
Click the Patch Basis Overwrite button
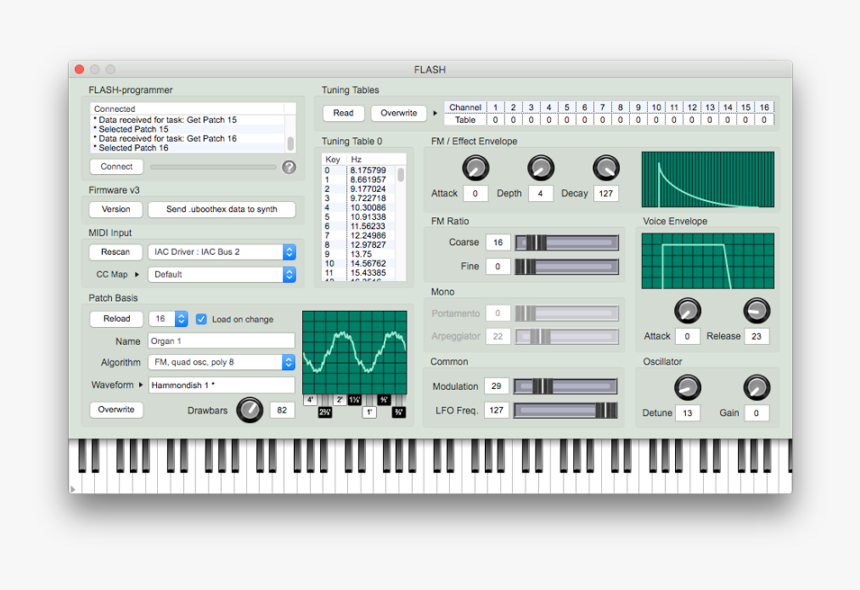coord(116,410)
